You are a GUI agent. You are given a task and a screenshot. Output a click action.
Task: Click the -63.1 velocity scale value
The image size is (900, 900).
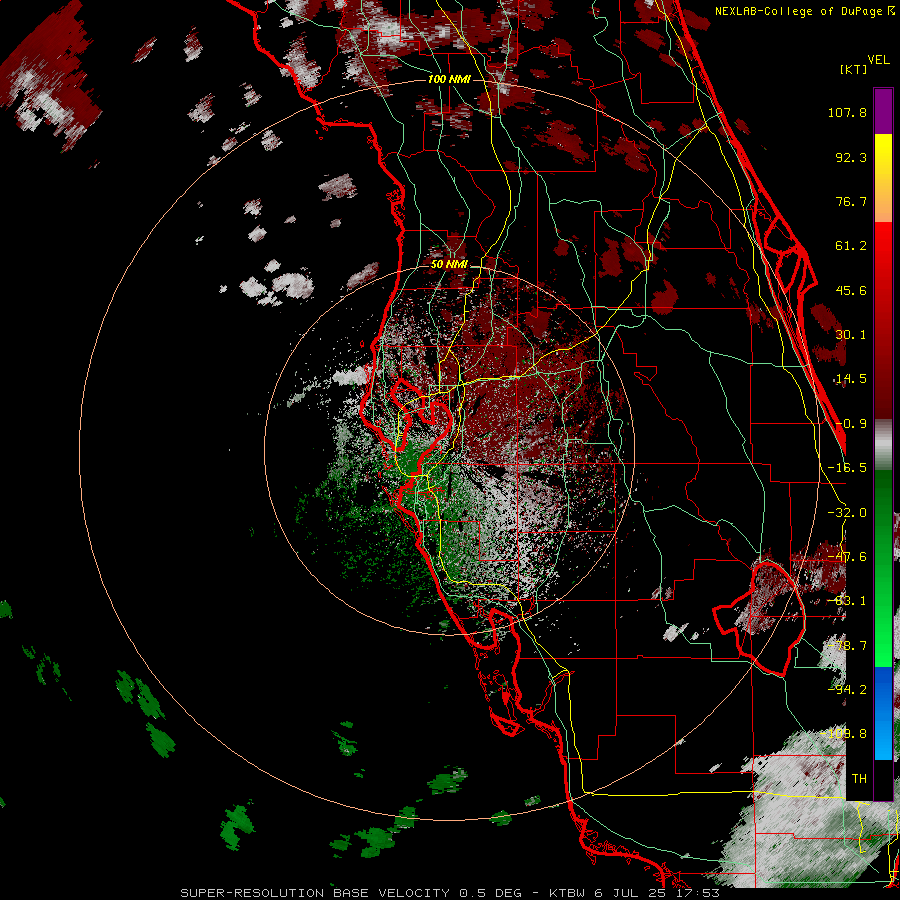tap(847, 601)
